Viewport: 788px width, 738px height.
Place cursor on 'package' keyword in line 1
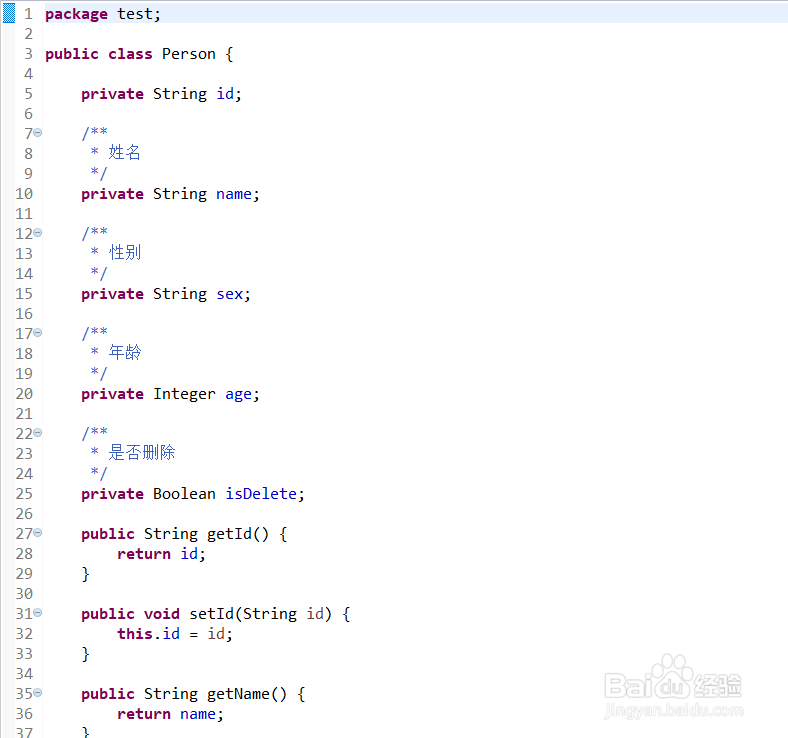tap(76, 15)
